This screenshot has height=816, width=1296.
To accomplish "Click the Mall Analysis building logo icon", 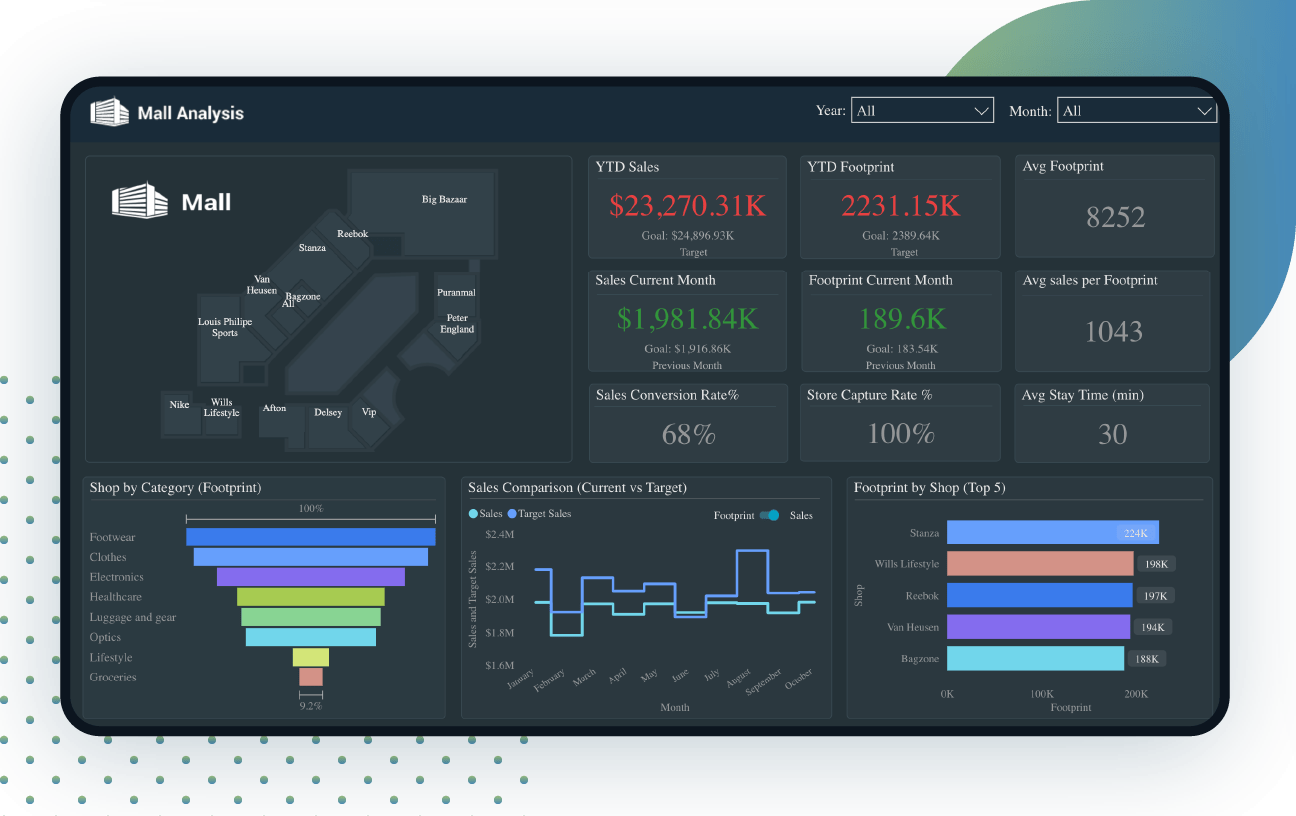I will (x=110, y=112).
